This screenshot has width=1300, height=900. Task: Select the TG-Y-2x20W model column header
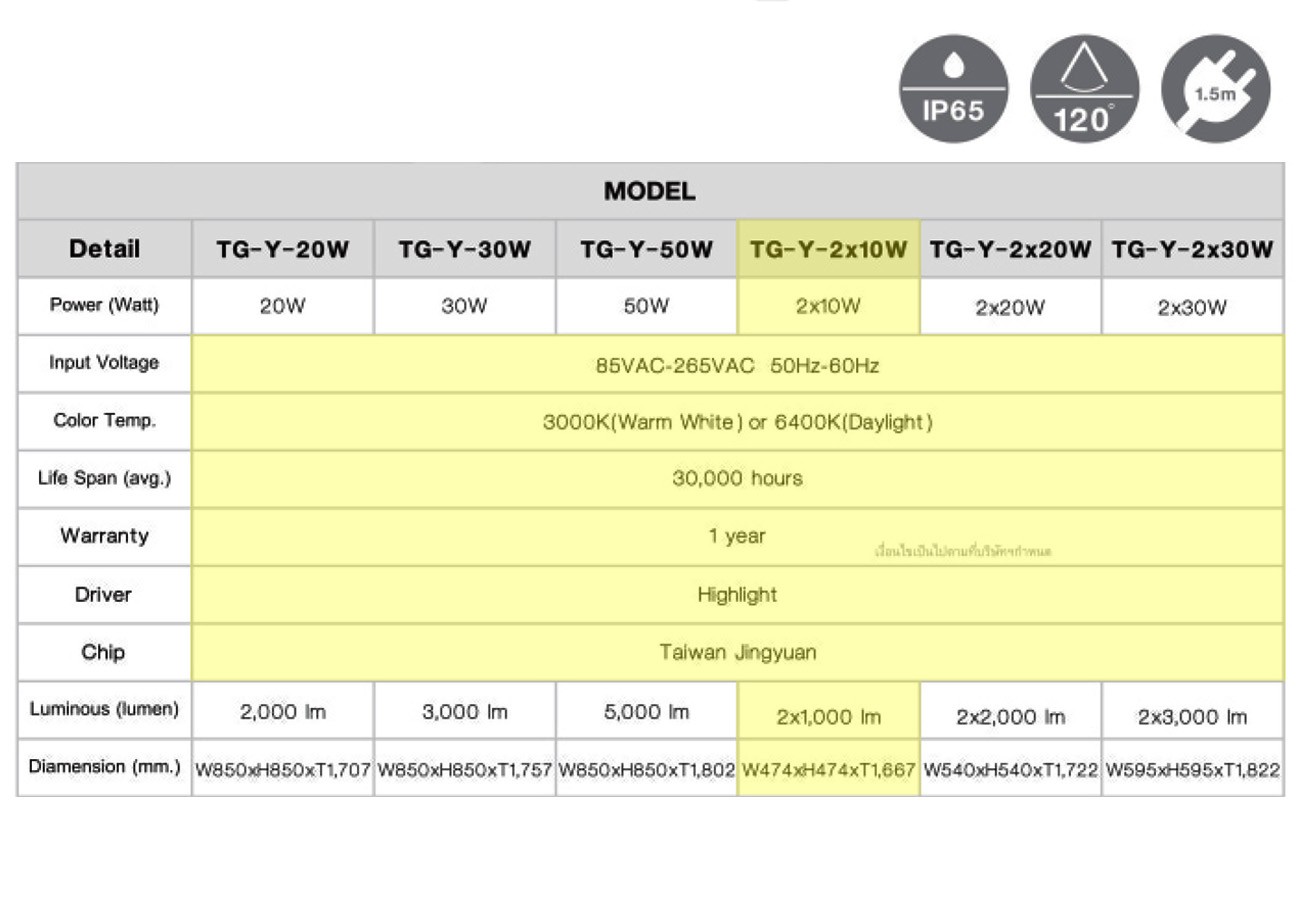click(x=1010, y=249)
